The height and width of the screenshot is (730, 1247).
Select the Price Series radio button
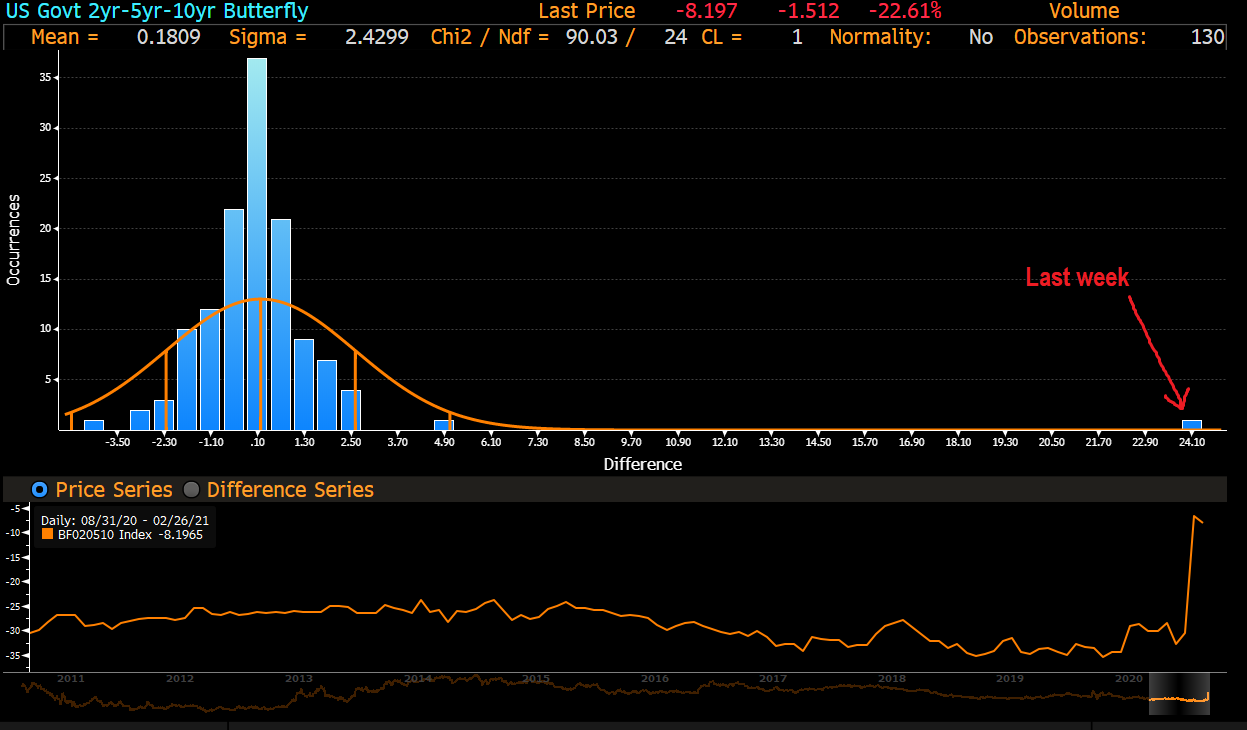click(x=40, y=490)
